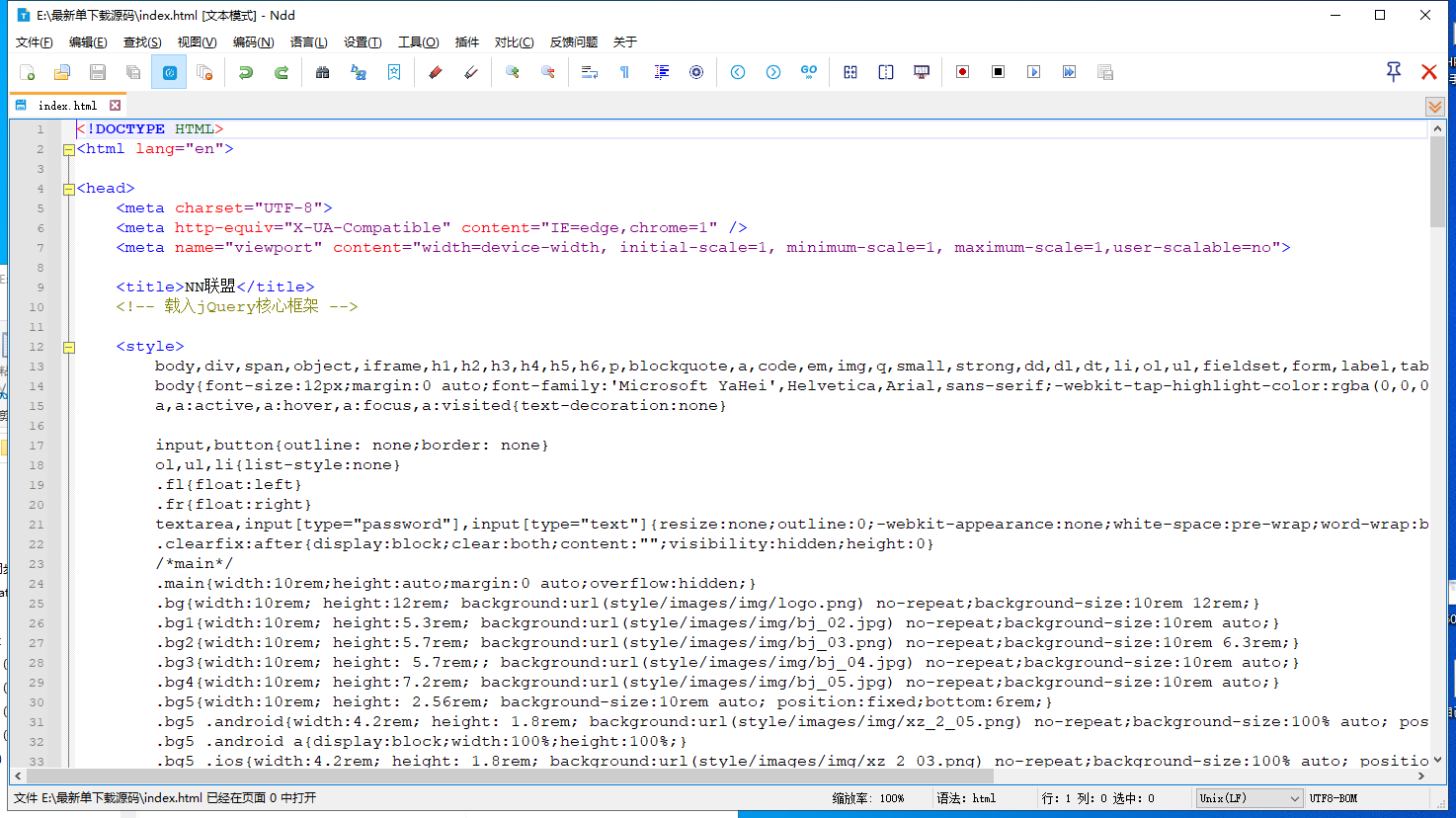Click the grayed save macro icon
Screen dimensions: 1456x818
click(1105, 72)
